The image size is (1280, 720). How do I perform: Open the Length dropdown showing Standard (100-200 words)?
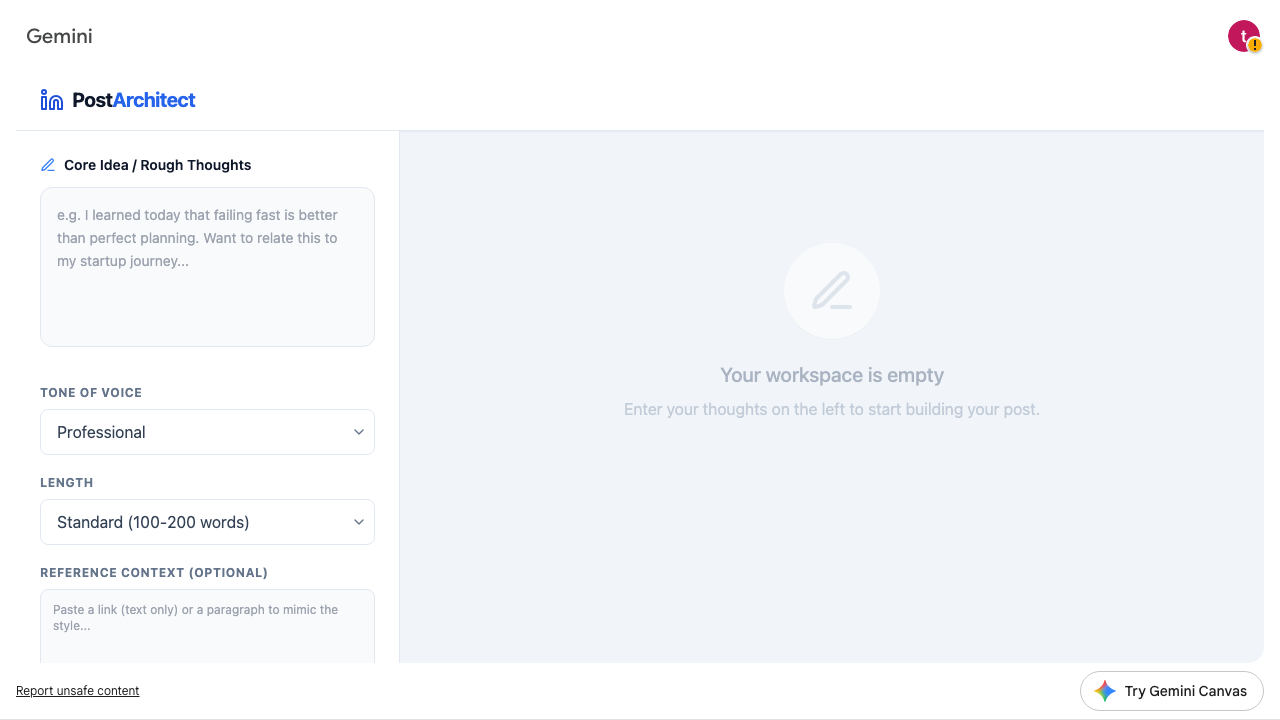click(x=207, y=522)
